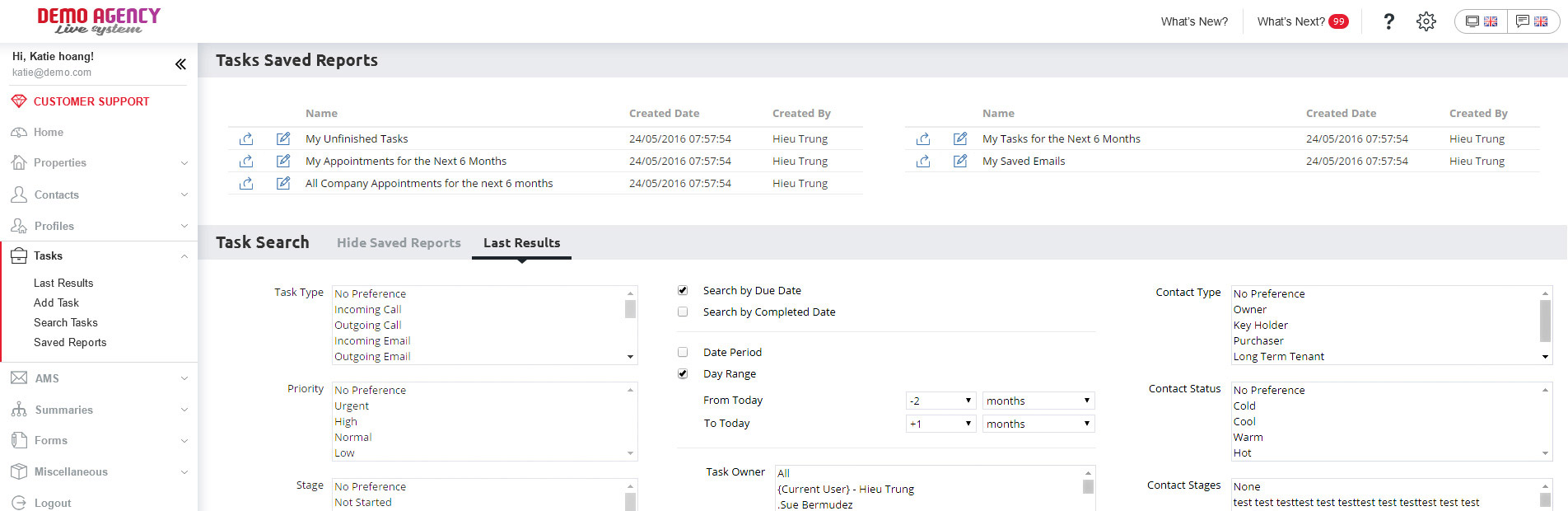The height and width of the screenshot is (511, 1568).
Task: Open Add Task in sidebar
Action: tap(56, 302)
